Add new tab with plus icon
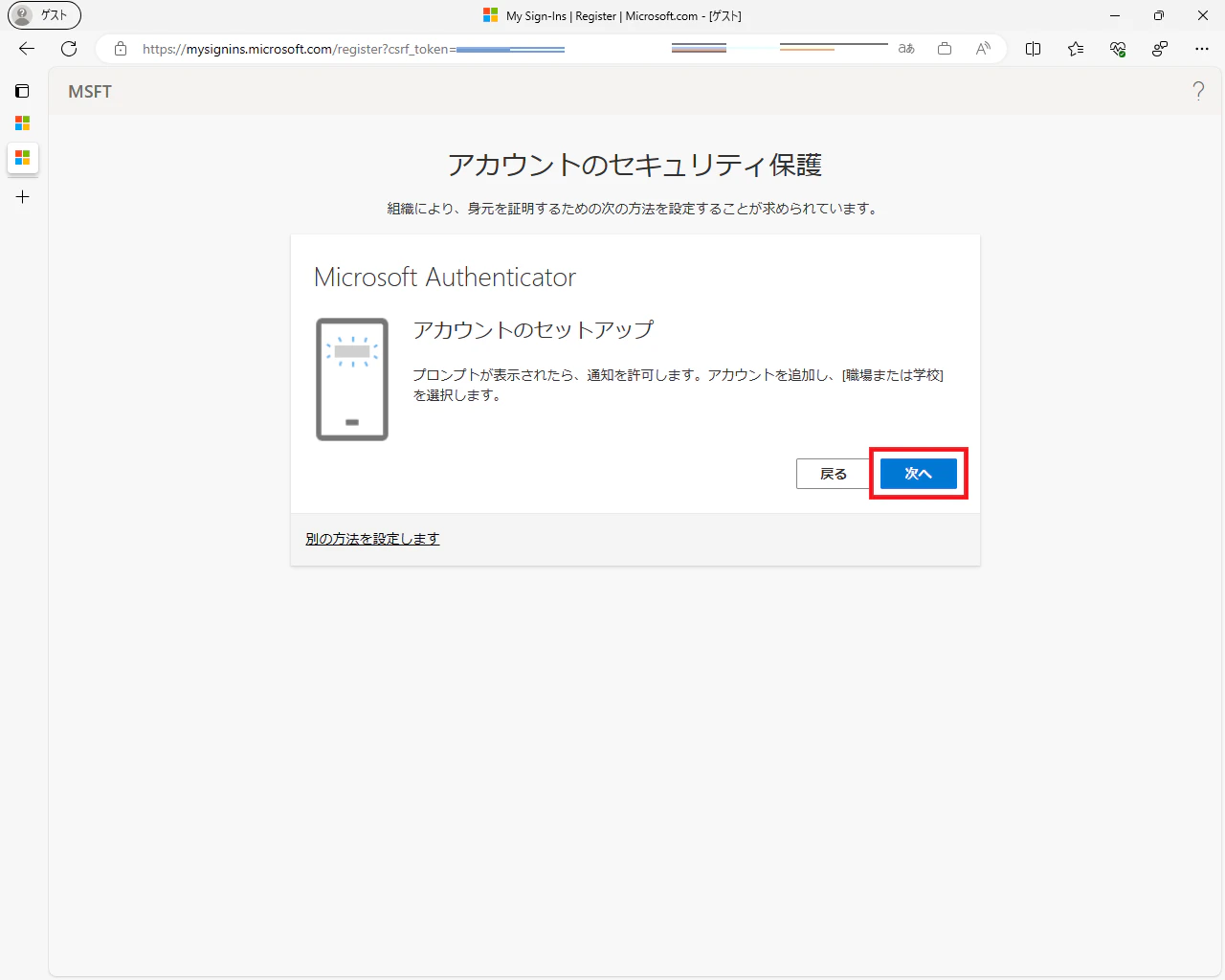The height and width of the screenshot is (980, 1225). tap(22, 197)
